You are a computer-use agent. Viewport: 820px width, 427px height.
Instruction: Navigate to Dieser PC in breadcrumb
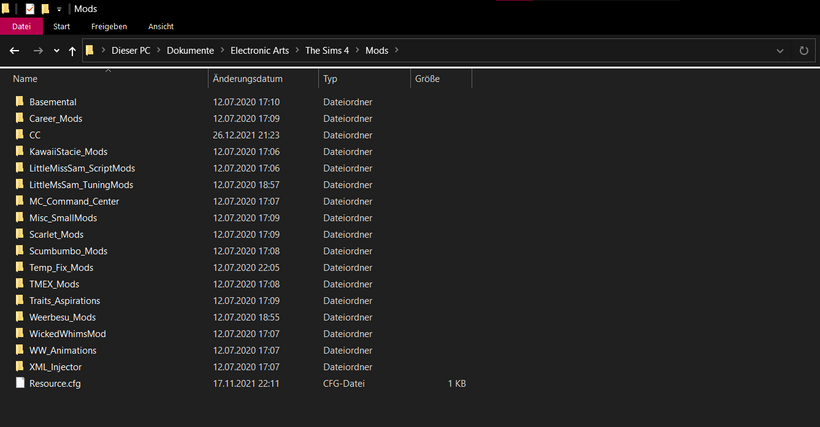pyautogui.click(x=131, y=50)
